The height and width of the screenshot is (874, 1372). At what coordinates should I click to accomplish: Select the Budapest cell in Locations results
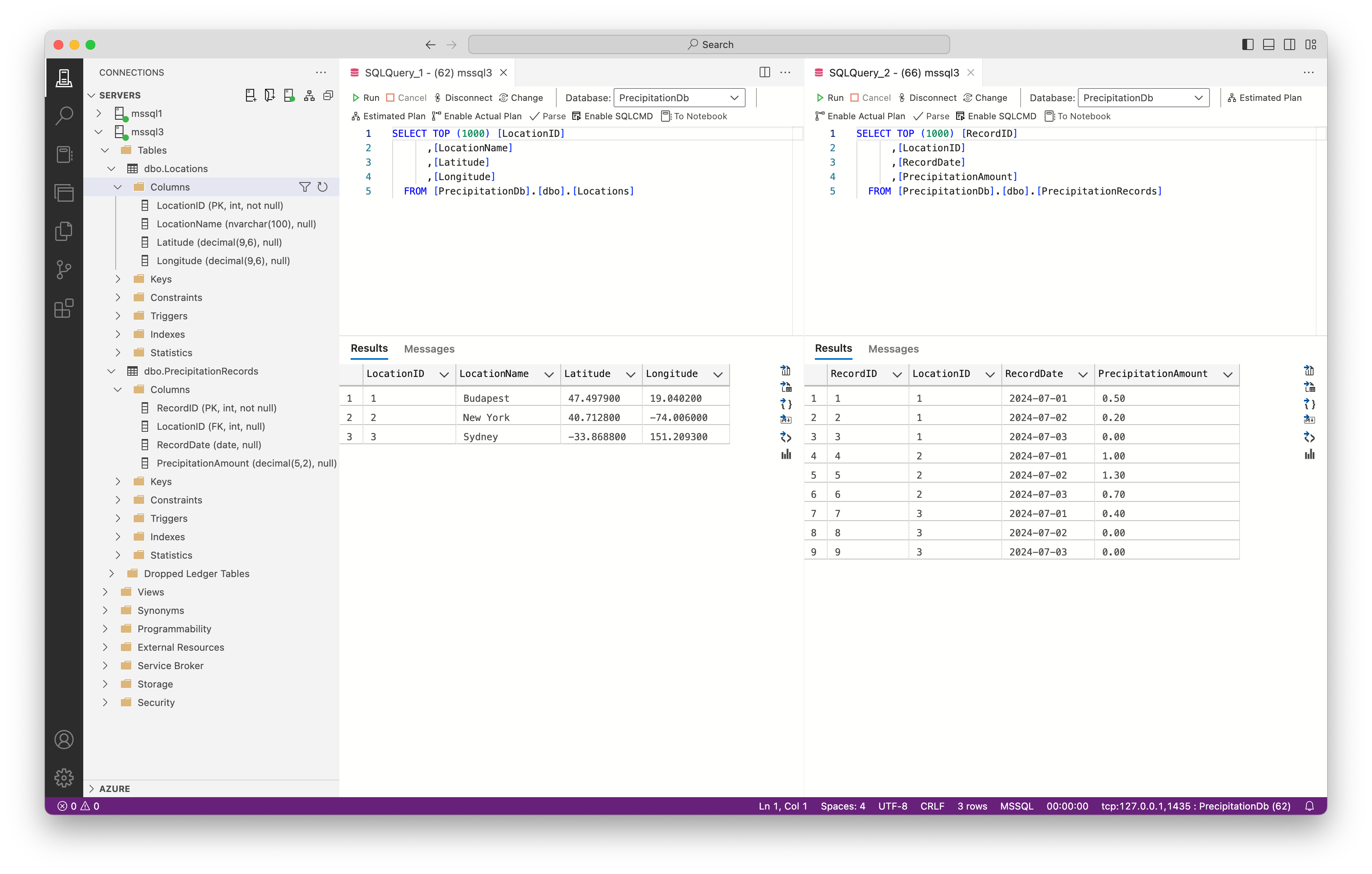coord(507,398)
